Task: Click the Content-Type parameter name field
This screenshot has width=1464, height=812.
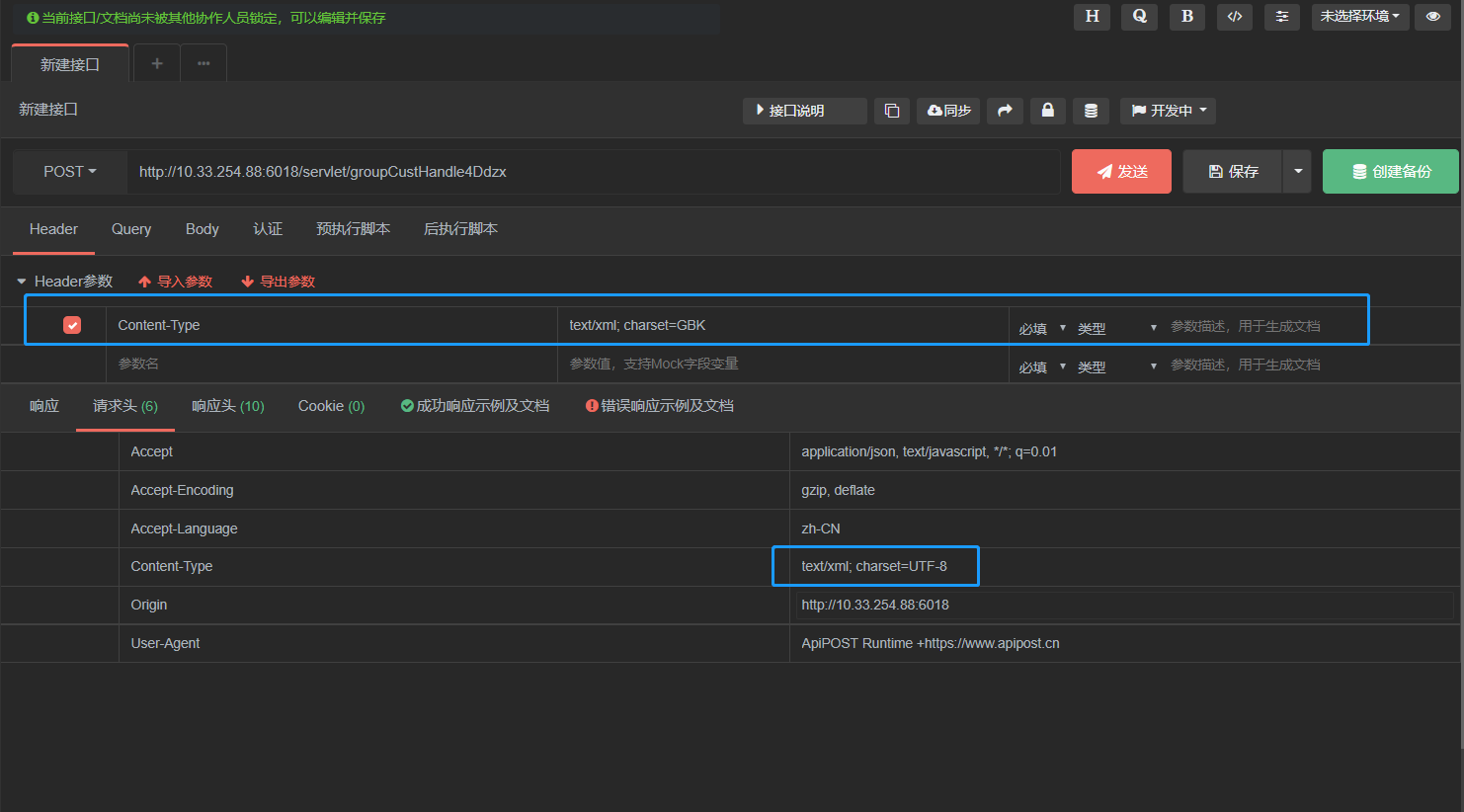Action: (331, 325)
